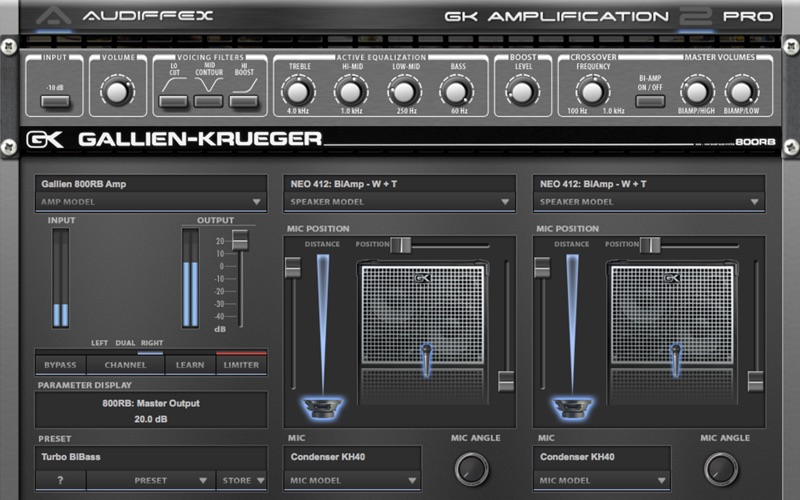Viewport: 800px width, 500px height.
Task: Adjust the Treble 4.0 kHz knob
Action: [x=298, y=92]
